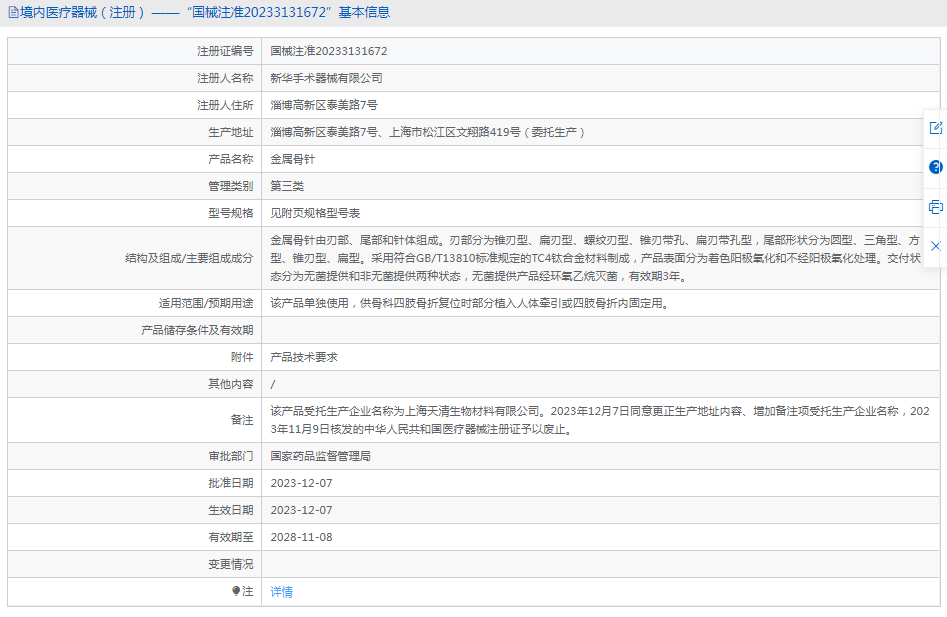Click the document icon beside page title
Image resolution: width=947 pixels, height=617 pixels.
pyautogui.click(x=13, y=12)
